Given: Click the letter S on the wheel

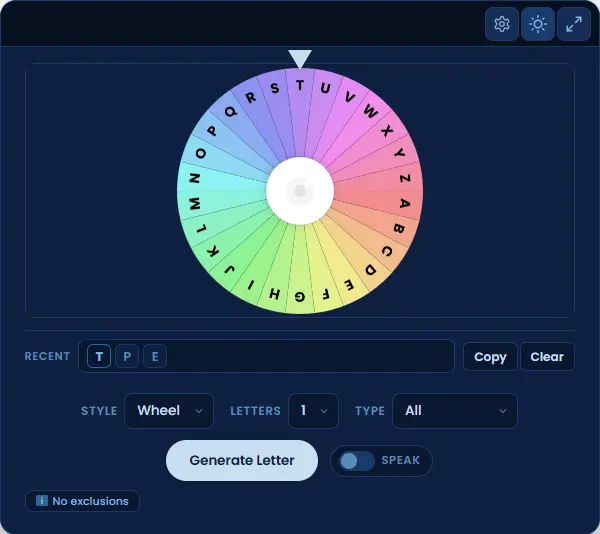Looking at the screenshot, I should click(x=275, y=88).
